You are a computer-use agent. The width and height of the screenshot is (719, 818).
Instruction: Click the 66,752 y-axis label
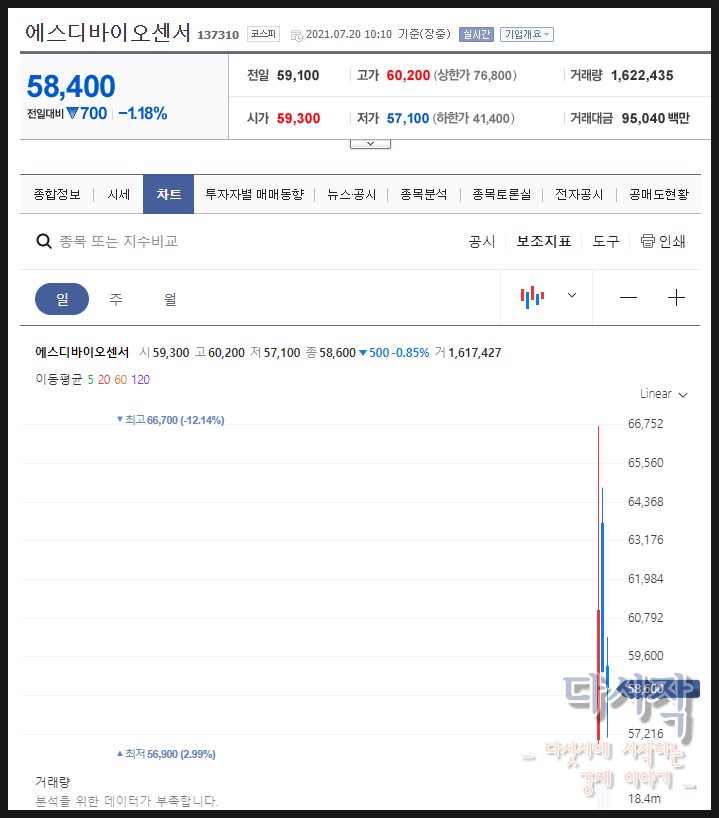tap(645, 424)
